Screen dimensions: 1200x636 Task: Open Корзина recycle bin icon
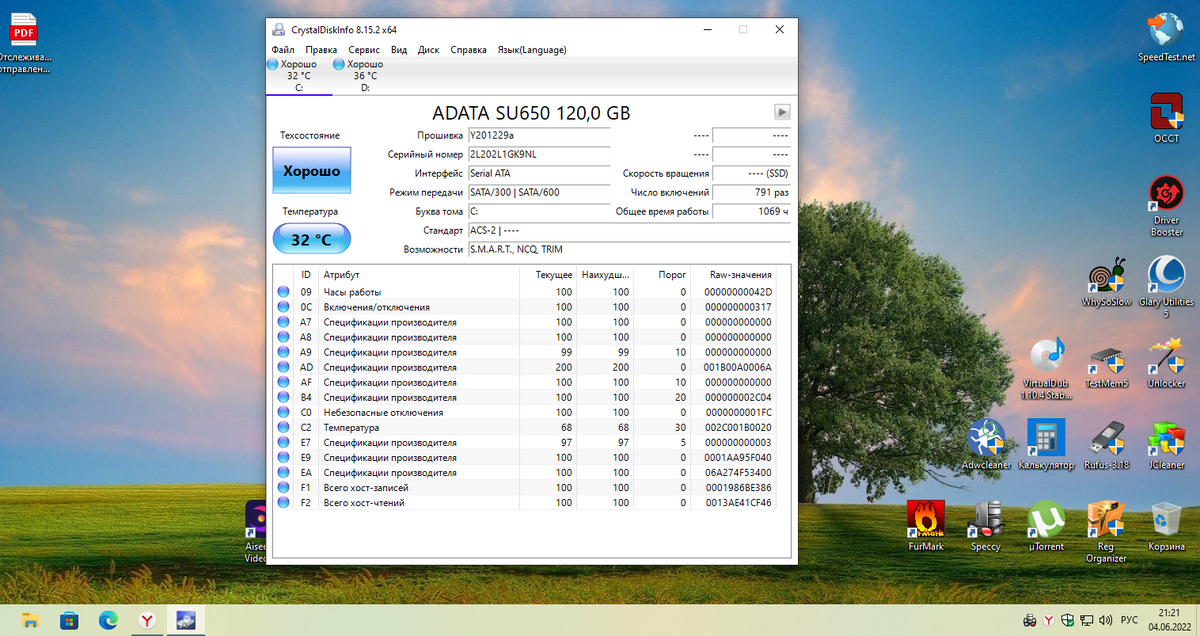pos(1166,526)
